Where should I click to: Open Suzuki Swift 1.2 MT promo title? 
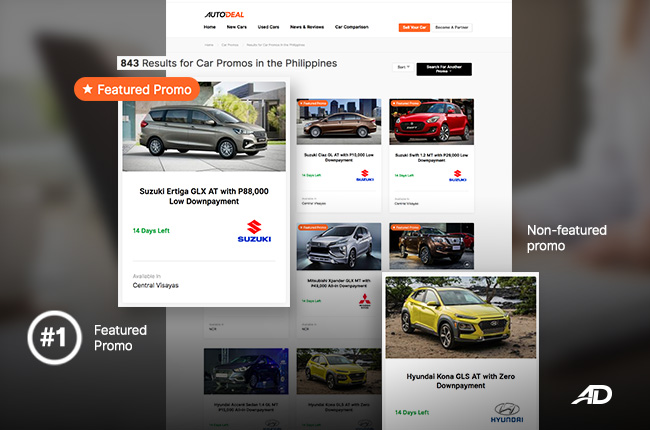(432, 157)
